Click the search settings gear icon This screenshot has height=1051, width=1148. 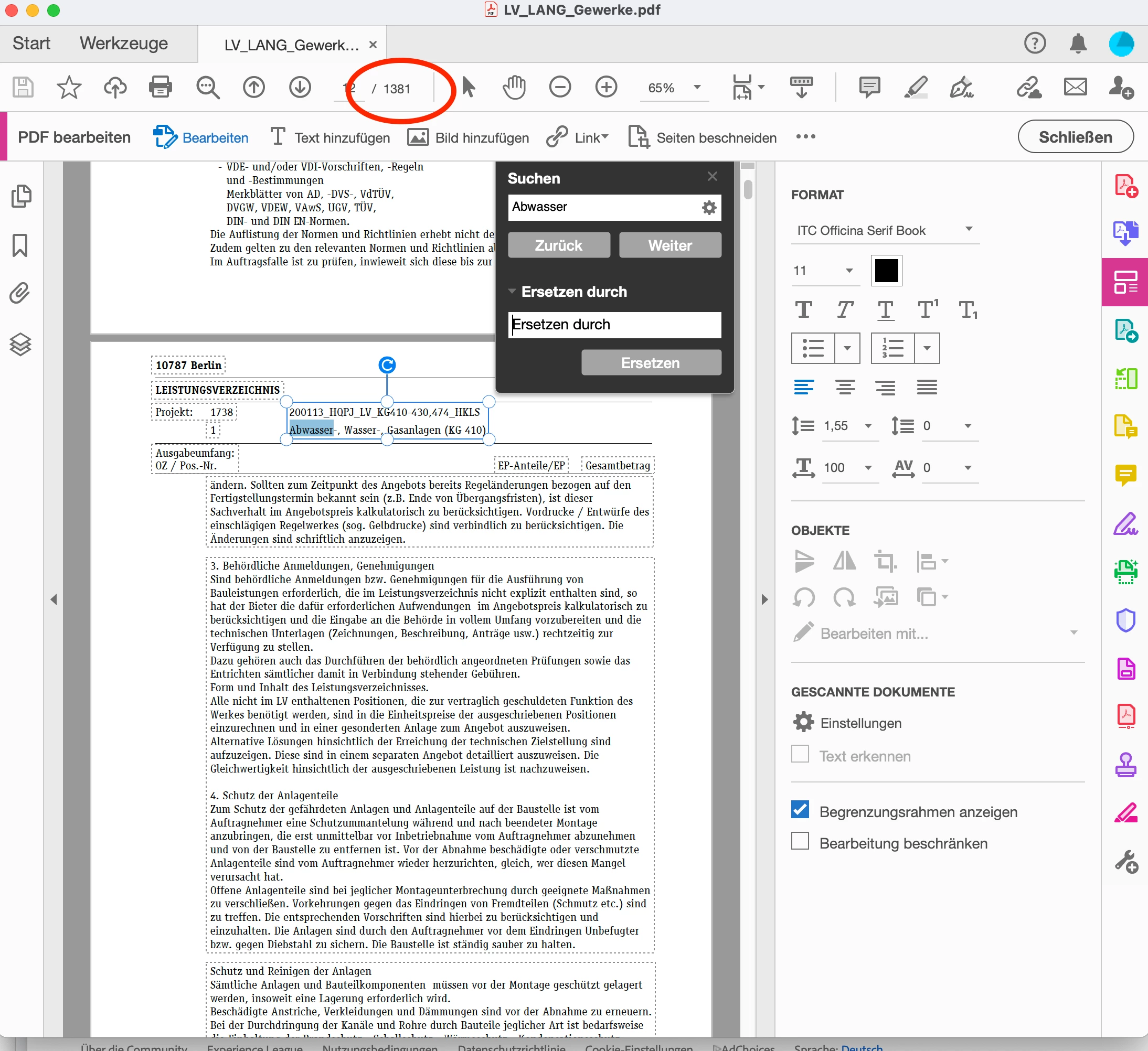tap(709, 208)
